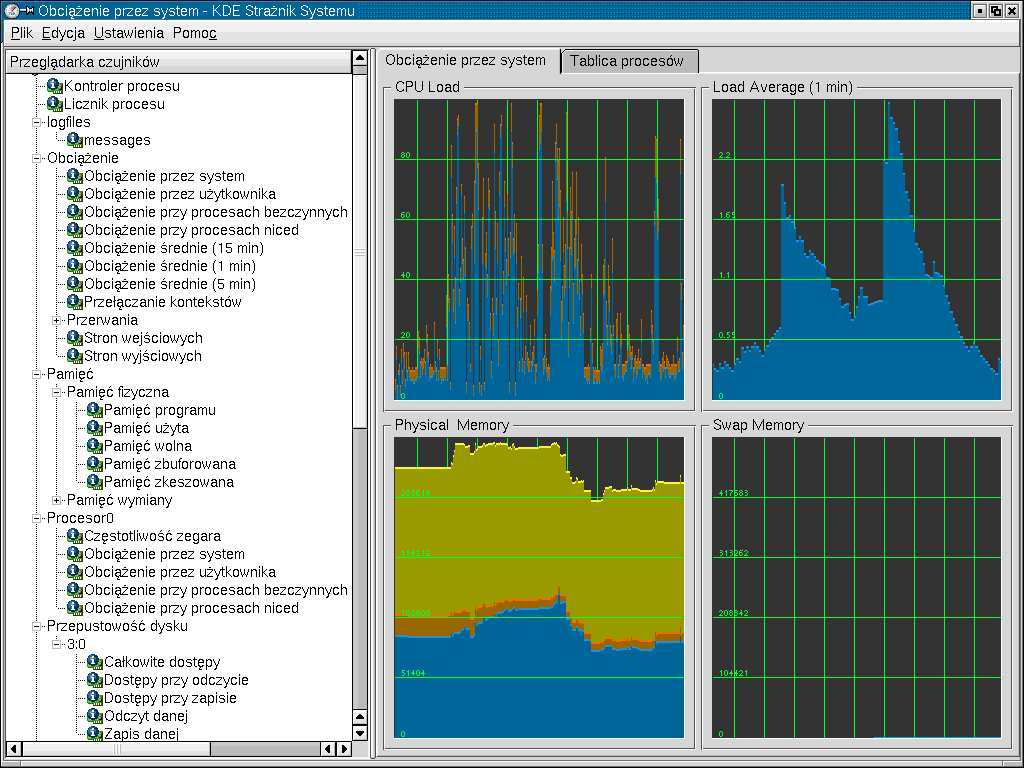Click the sensor tree vertical scrollbar thumb
Screen dimensions: 1024x768
pyautogui.click(x=360, y=251)
